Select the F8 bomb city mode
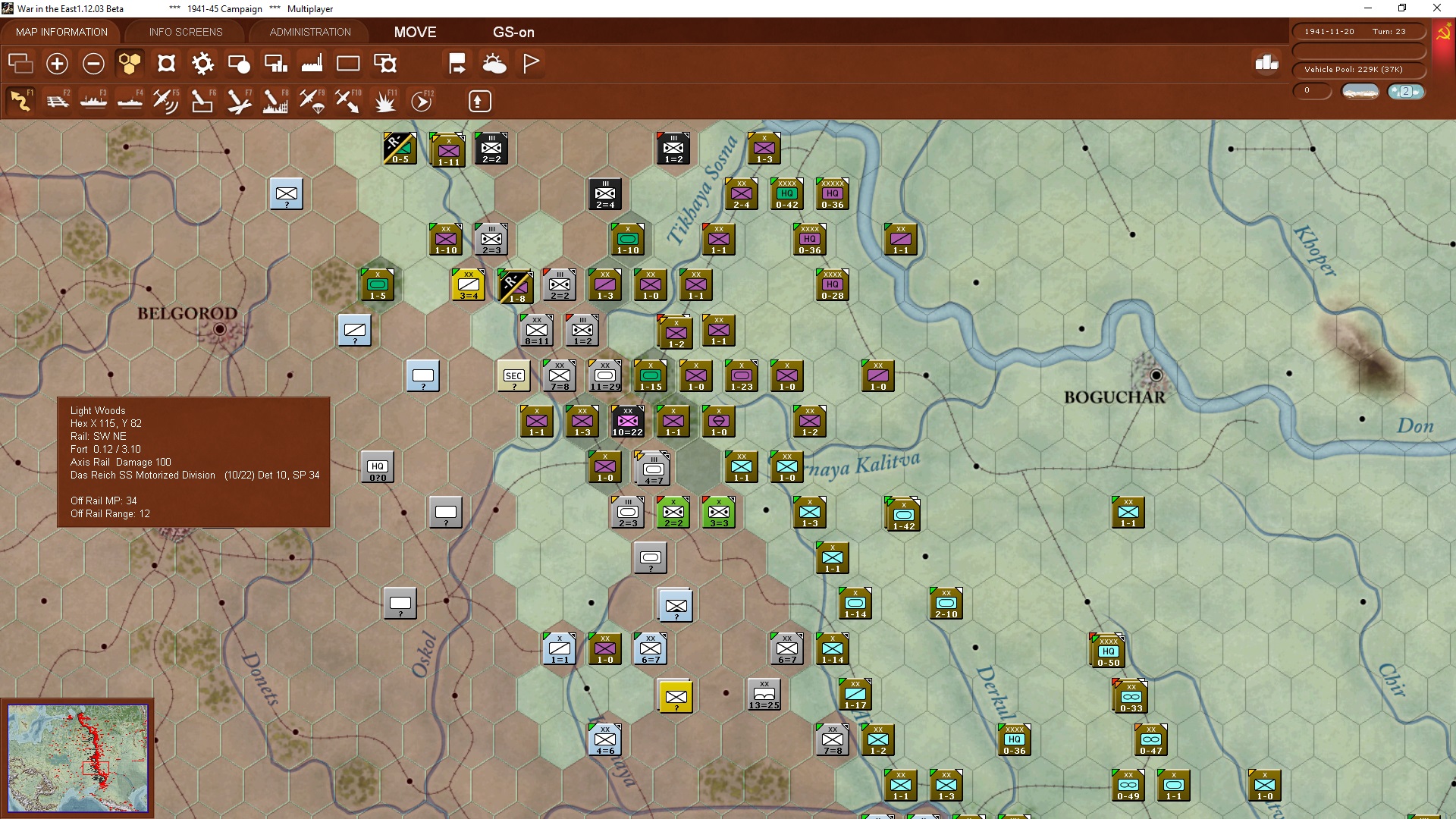 click(275, 101)
